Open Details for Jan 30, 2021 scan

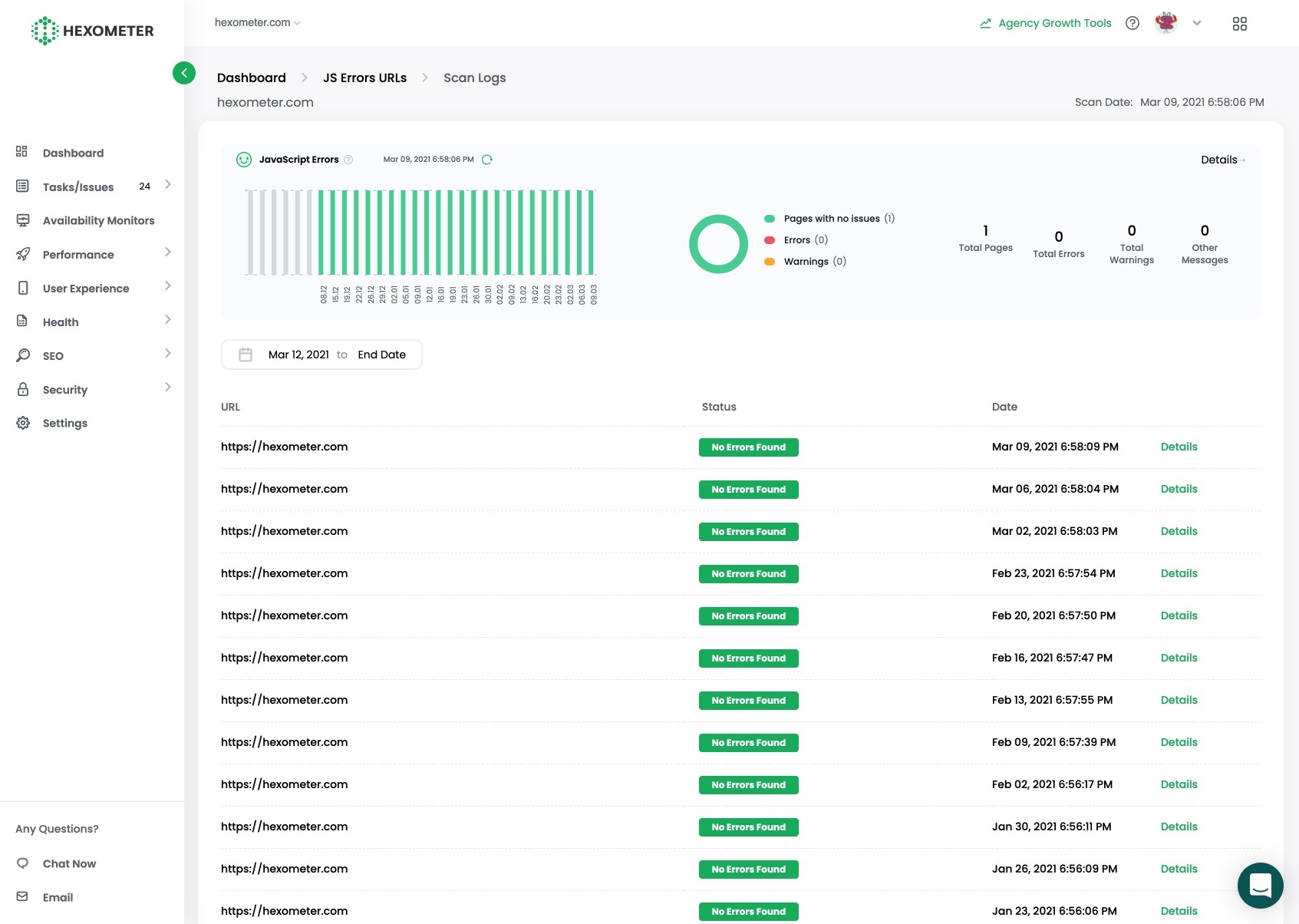click(1179, 827)
